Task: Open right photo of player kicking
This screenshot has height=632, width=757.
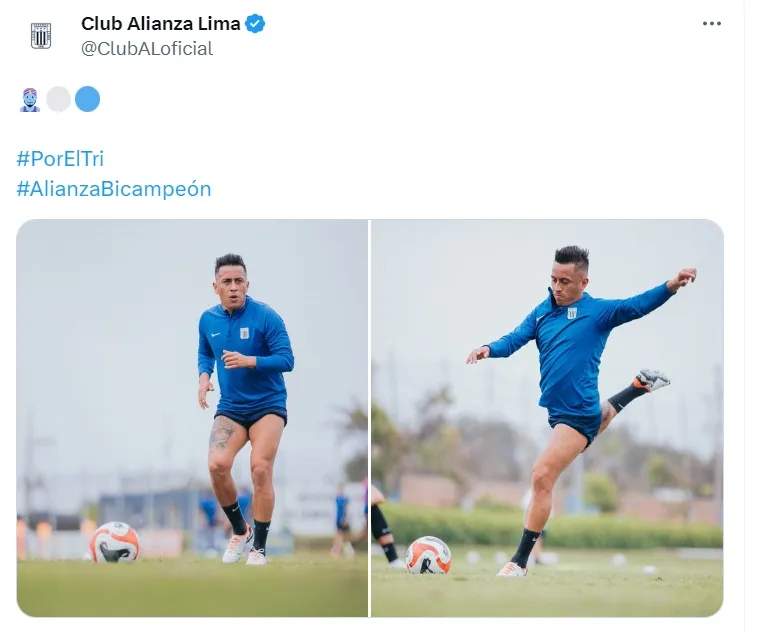Action: (547, 418)
